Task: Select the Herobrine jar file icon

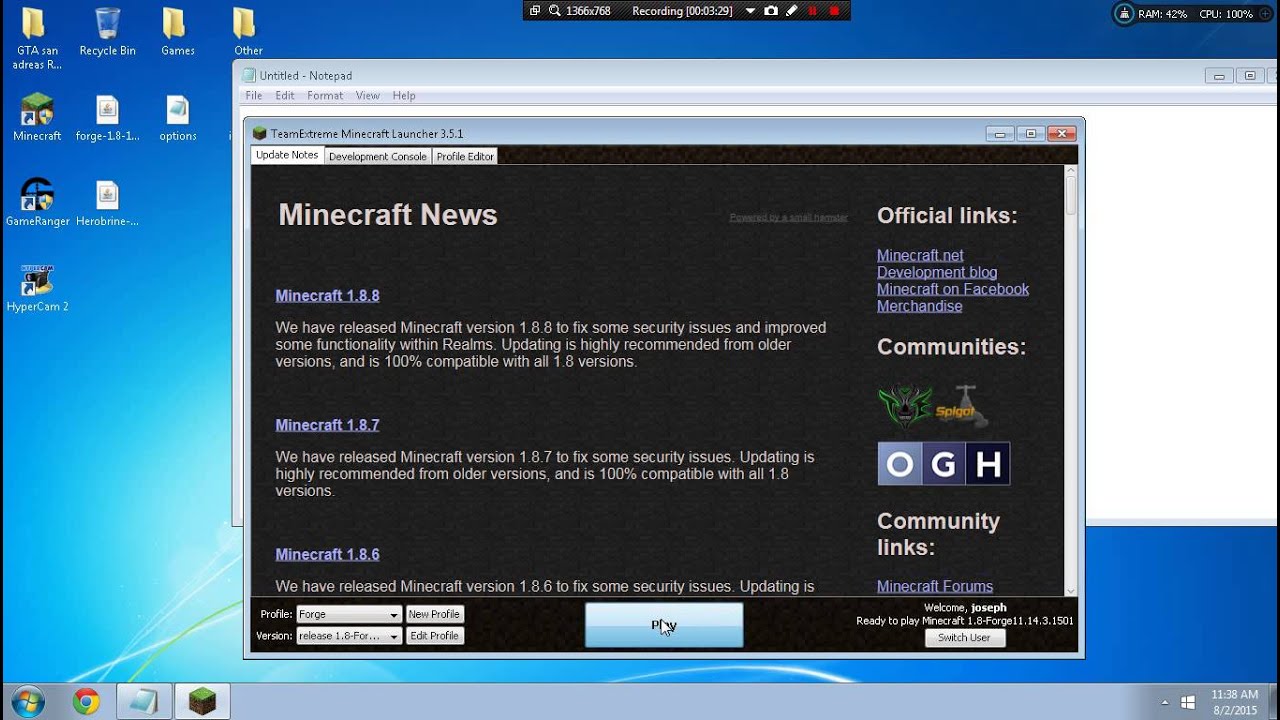Action: [x=107, y=203]
